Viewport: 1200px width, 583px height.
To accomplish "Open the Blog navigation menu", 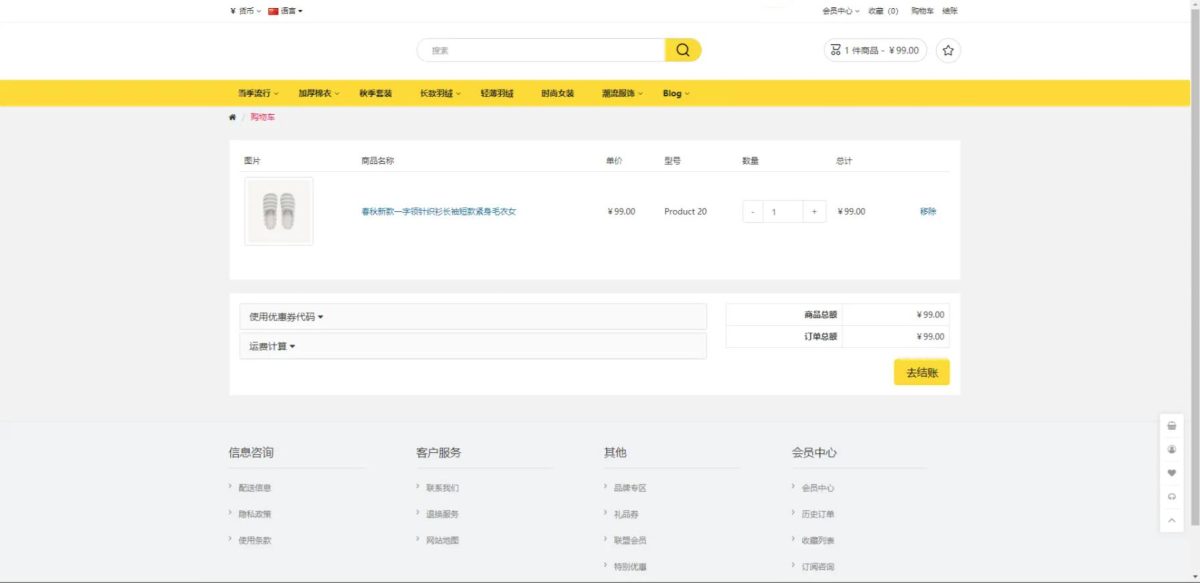I will point(676,93).
